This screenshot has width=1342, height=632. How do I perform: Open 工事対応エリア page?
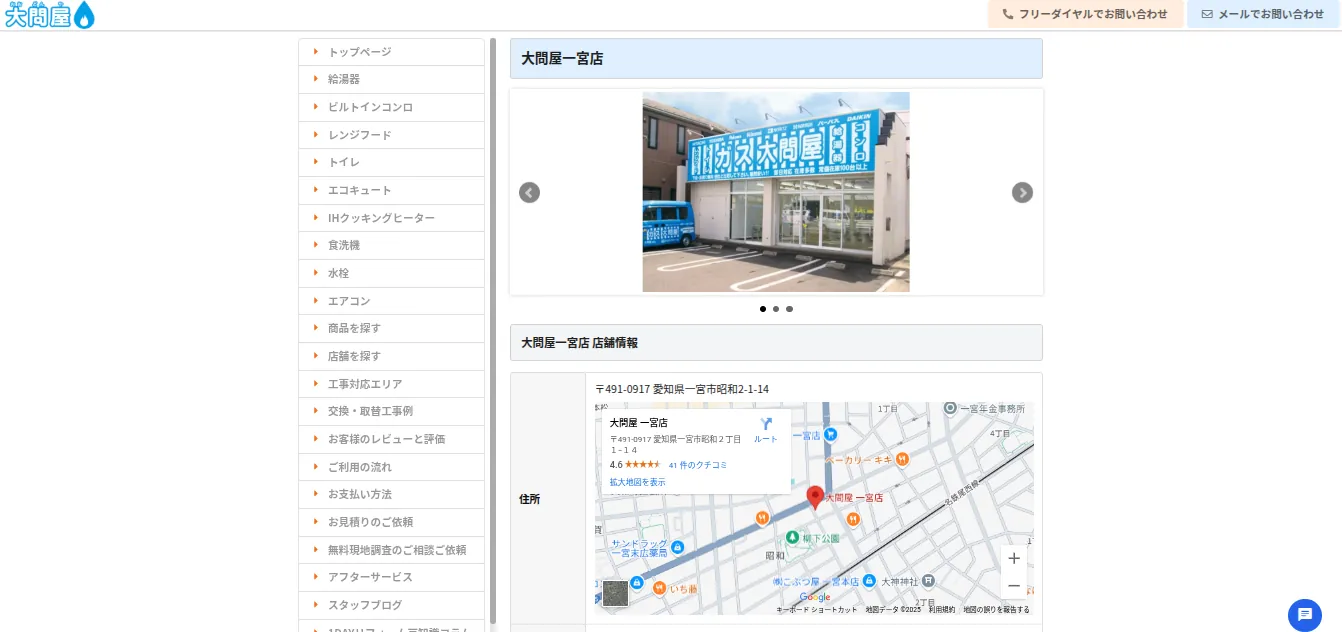[391, 384]
